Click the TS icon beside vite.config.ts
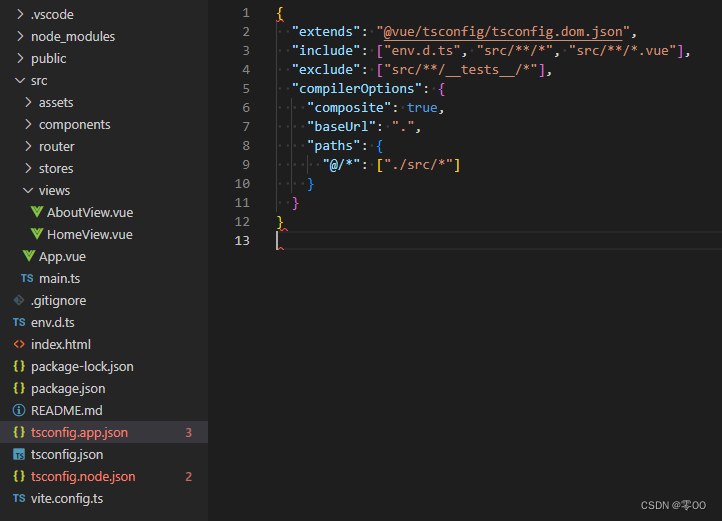 (19, 498)
